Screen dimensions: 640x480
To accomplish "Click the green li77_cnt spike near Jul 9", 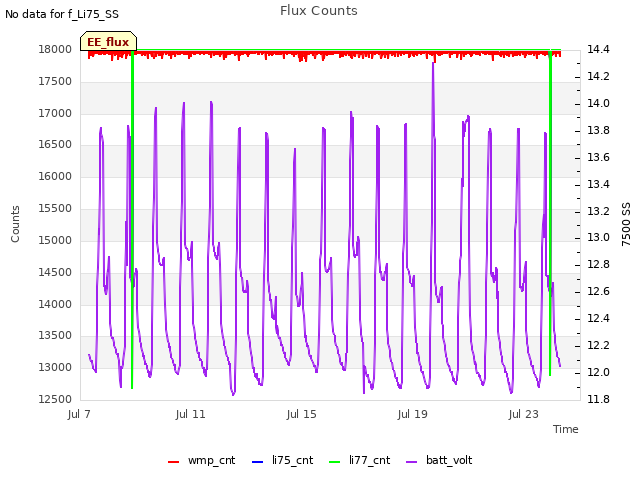I will click(x=132, y=219).
